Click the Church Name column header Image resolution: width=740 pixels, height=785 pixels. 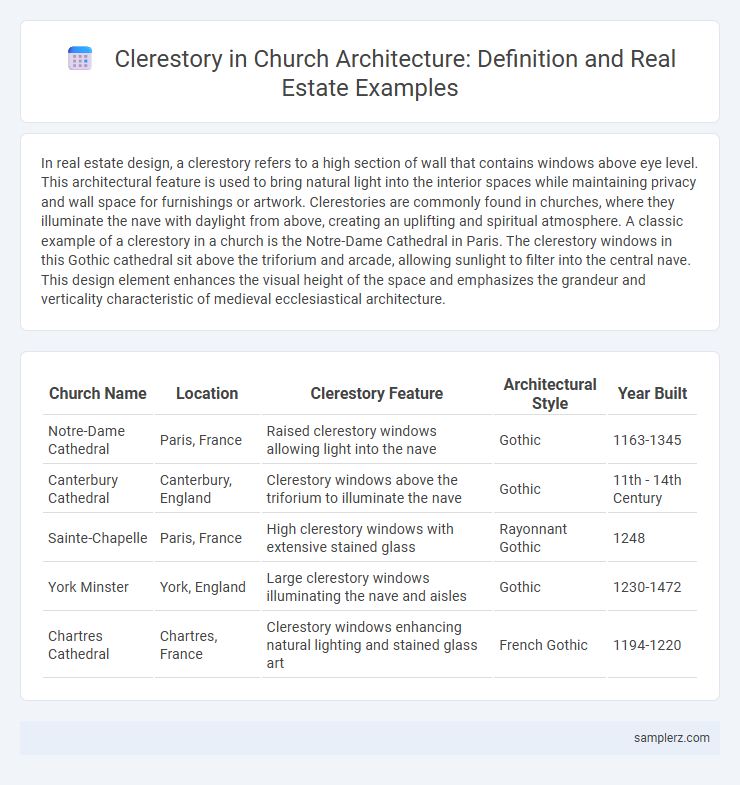click(x=98, y=394)
